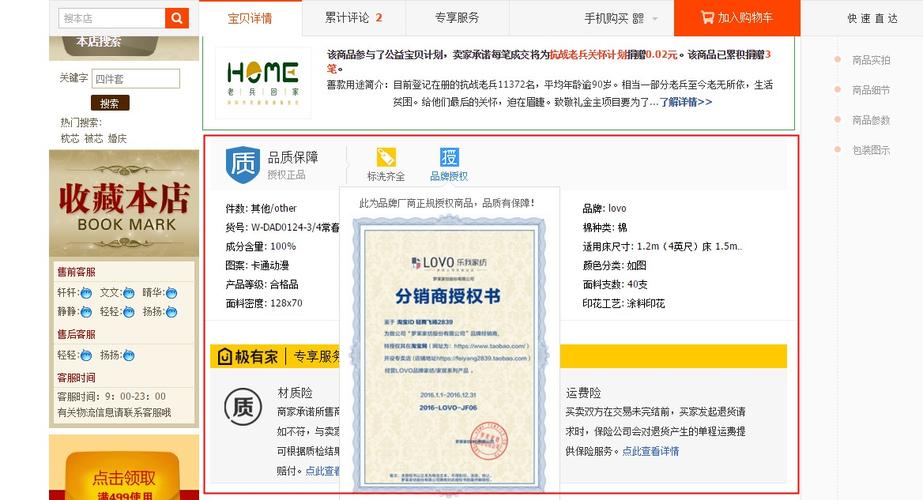Jump to 商品实拍 section
Image resolution: width=923 pixels, height=500 pixels.
point(871,60)
